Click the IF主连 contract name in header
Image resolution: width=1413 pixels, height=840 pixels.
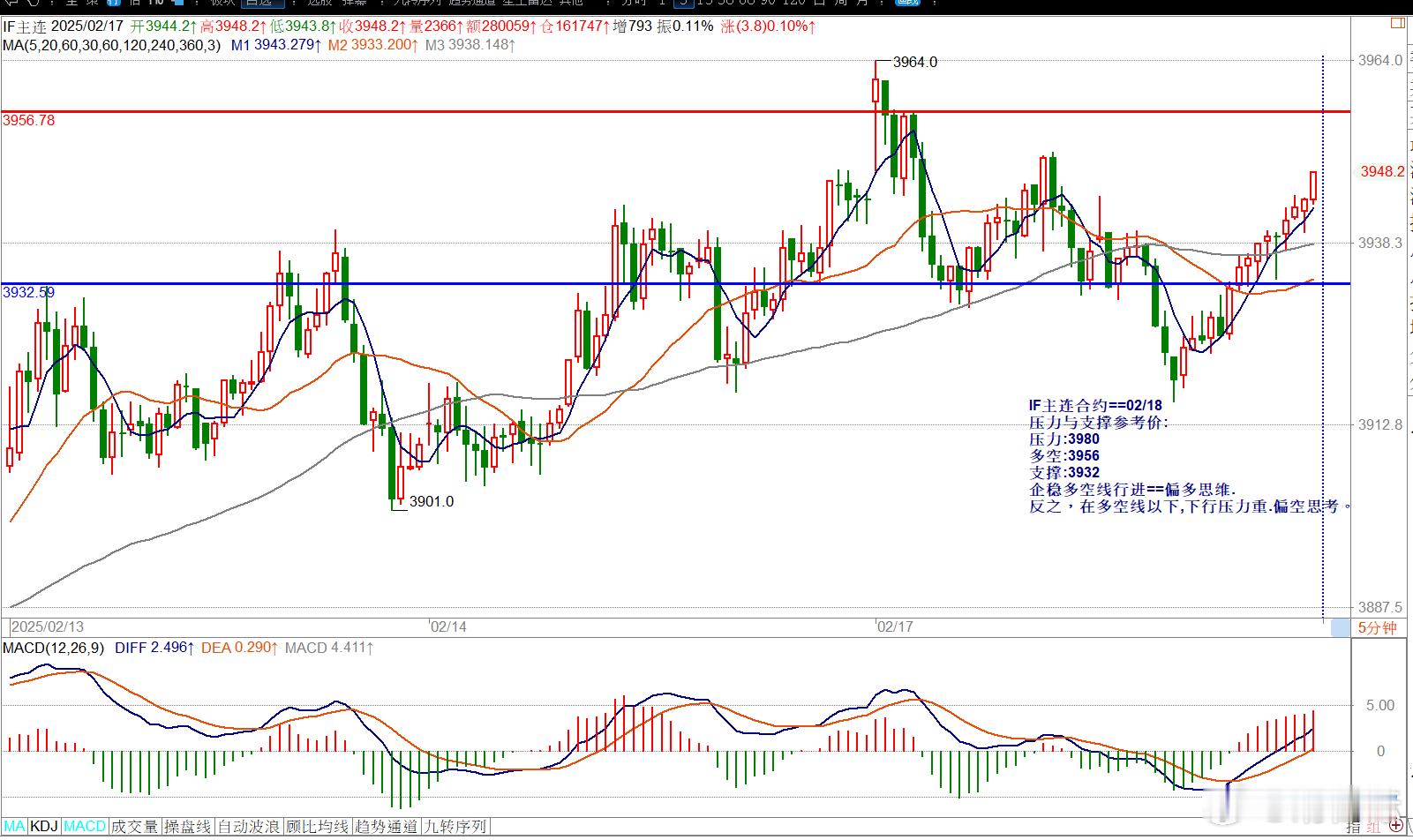(x=26, y=26)
